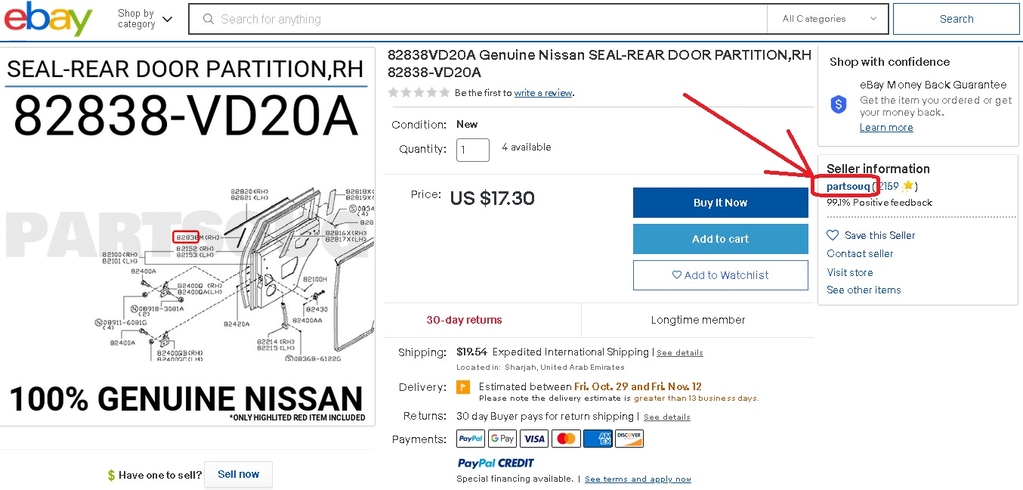Expand the Shop by category menu
1023x490 pixels.
[144, 19]
